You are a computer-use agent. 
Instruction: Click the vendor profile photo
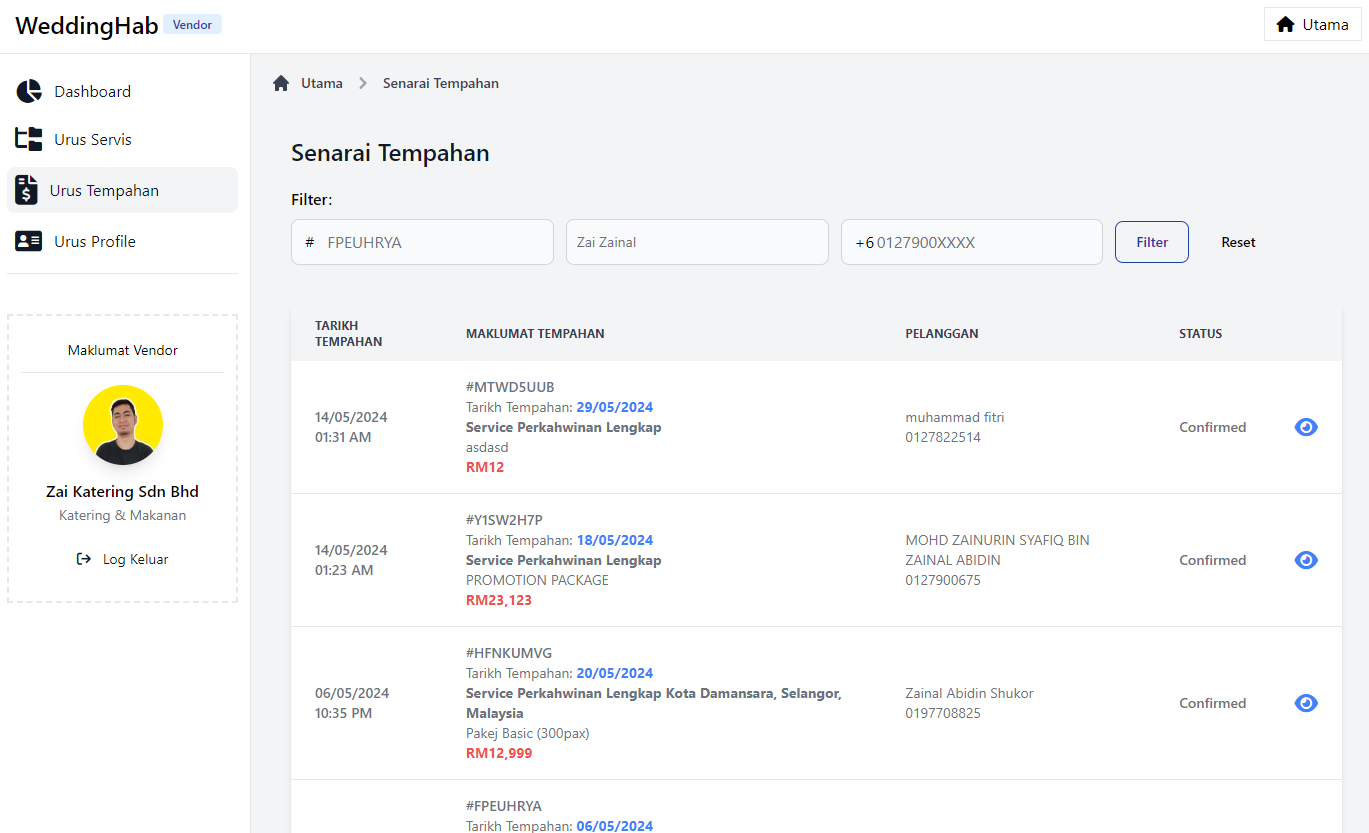pos(123,425)
